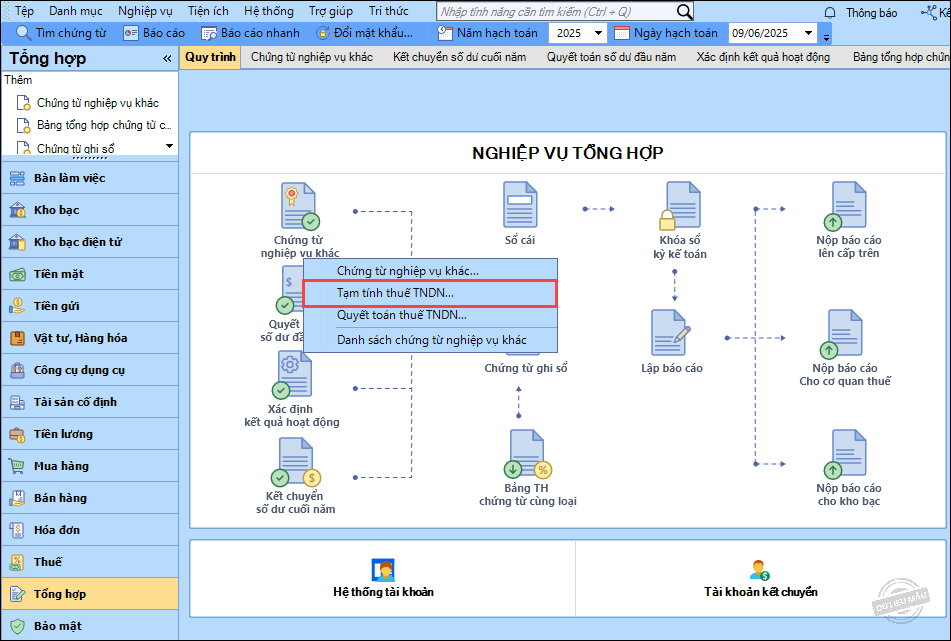Open the Nghiệp vụ menu
The height and width of the screenshot is (641, 951).
[145, 12]
